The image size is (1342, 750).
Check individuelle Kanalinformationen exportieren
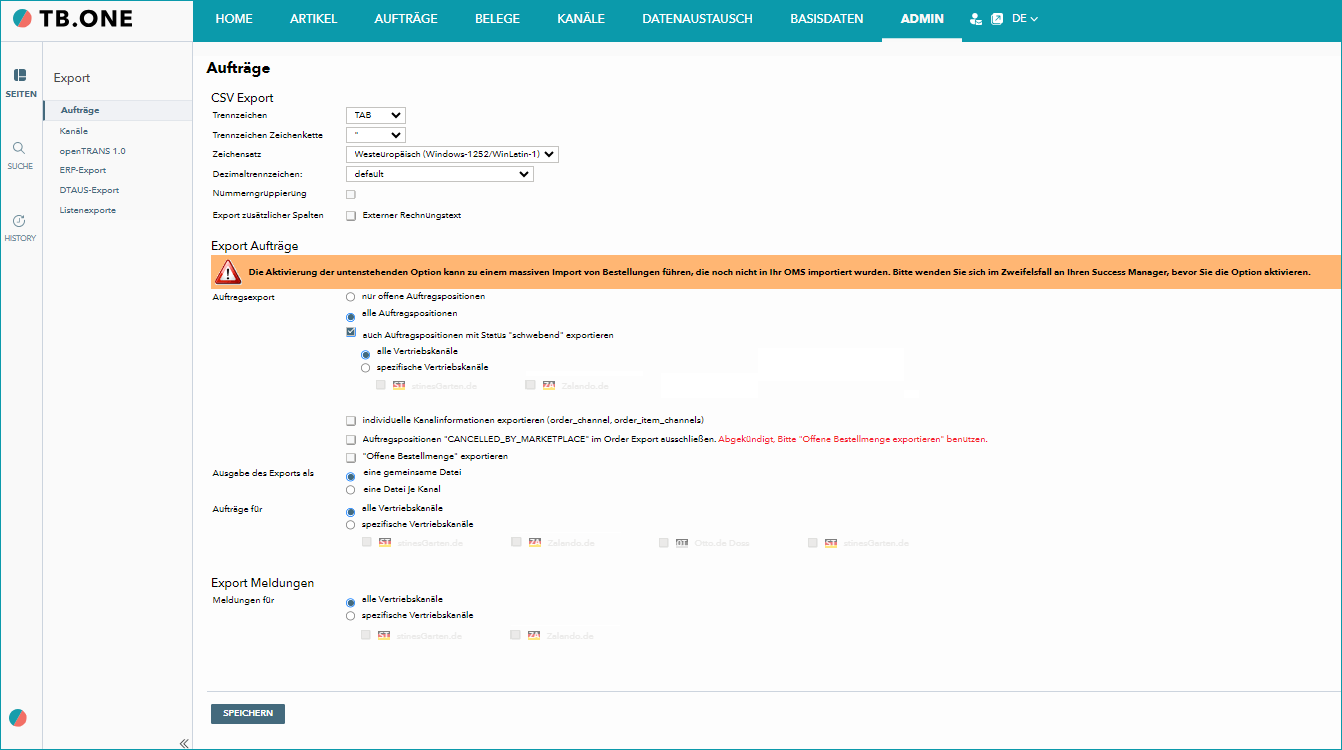[351, 421]
